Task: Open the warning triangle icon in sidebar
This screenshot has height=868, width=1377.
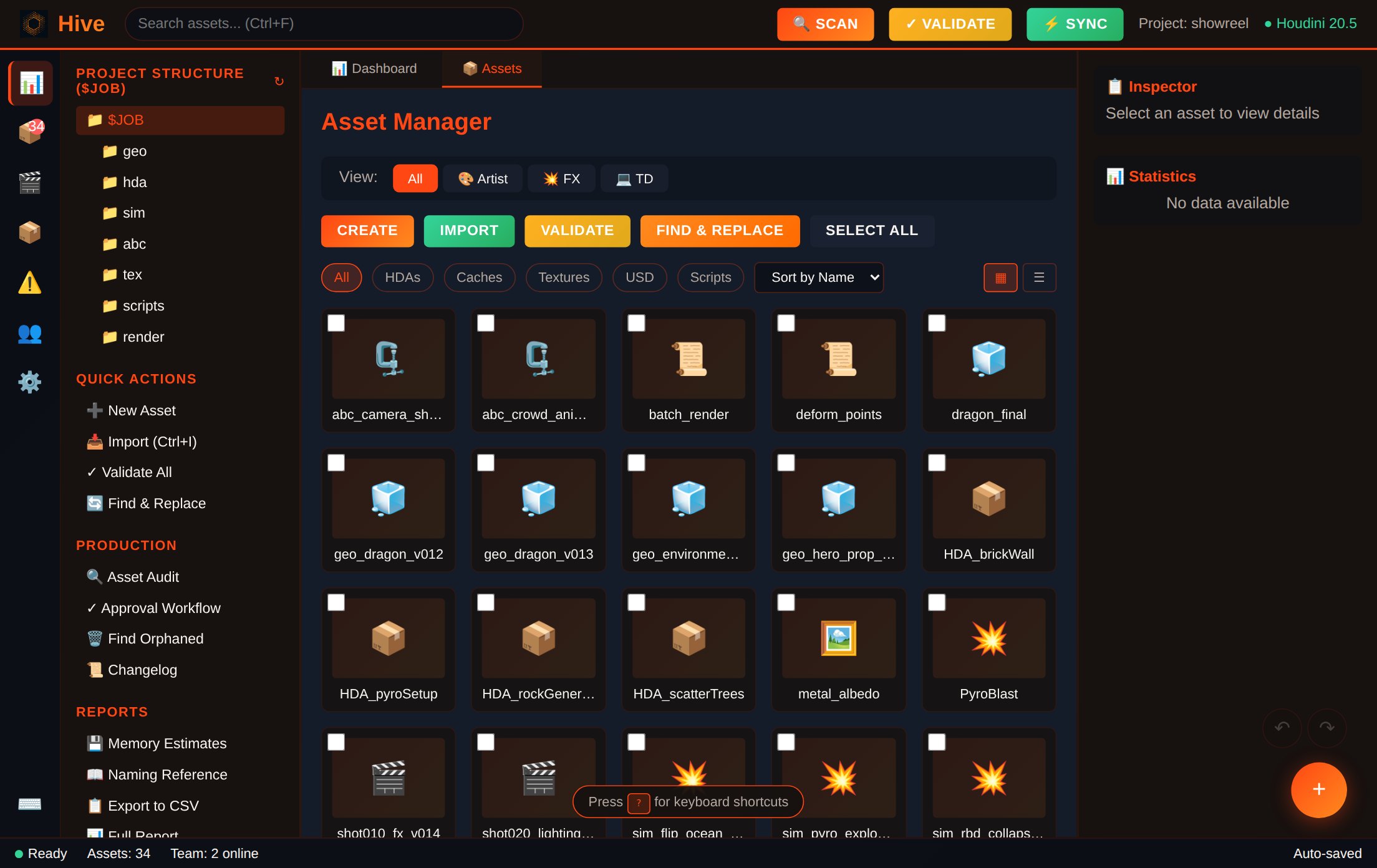Action: (31, 282)
